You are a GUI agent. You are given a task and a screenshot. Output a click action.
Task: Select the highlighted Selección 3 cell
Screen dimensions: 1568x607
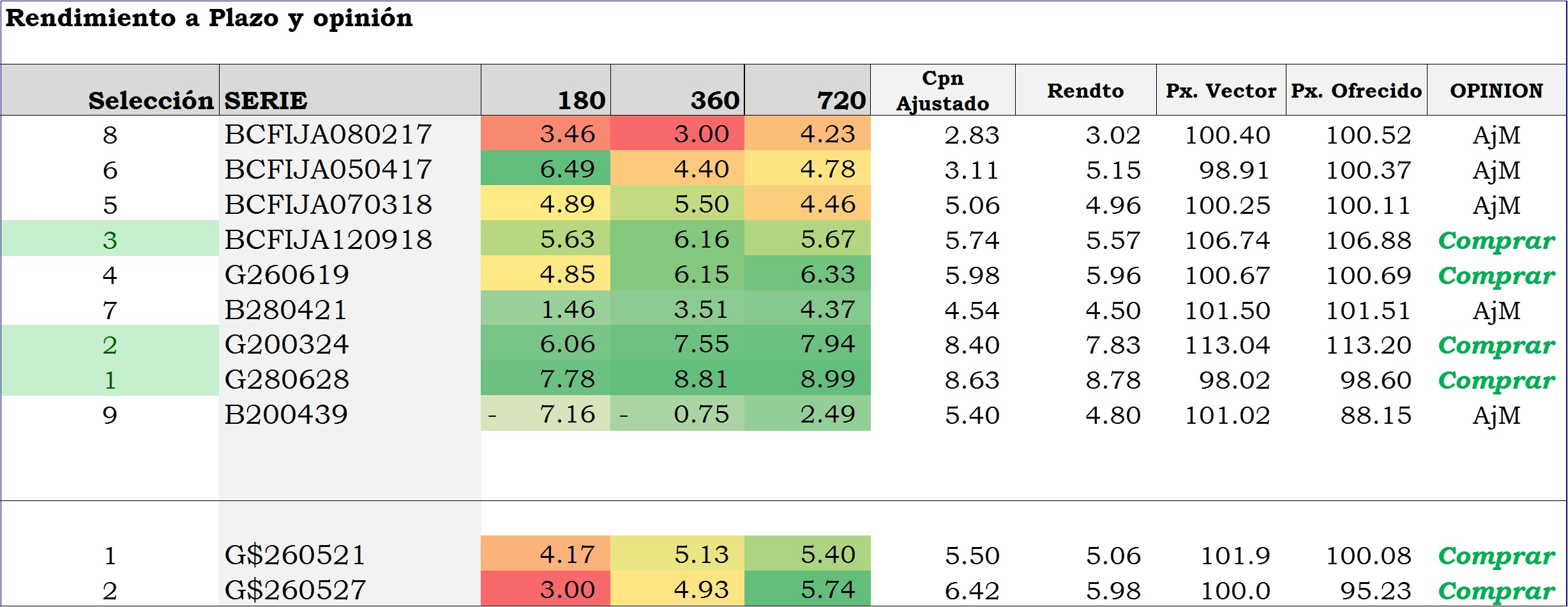tap(110, 239)
